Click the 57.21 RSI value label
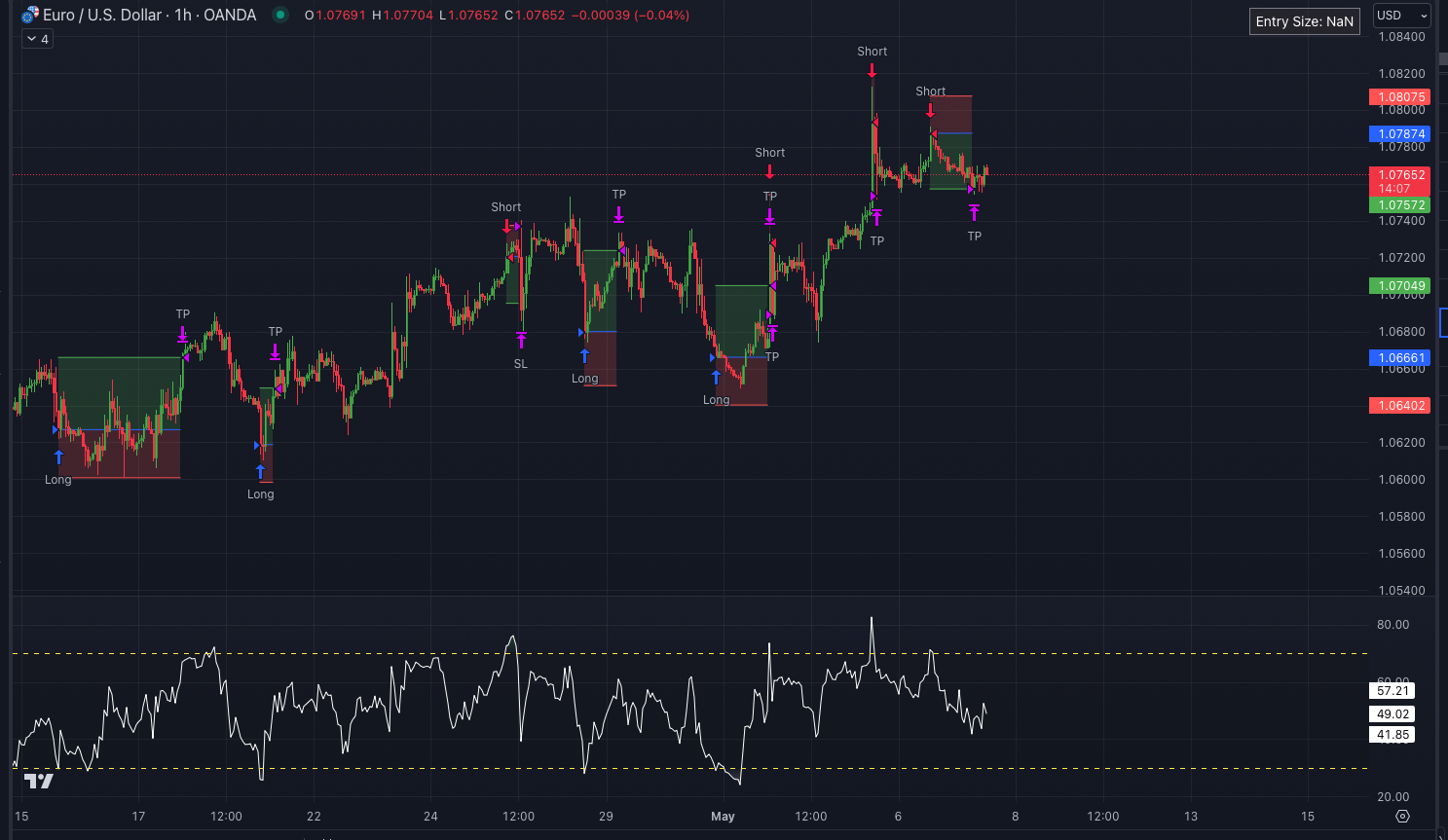Screen dimensions: 1448x840 [1392, 691]
